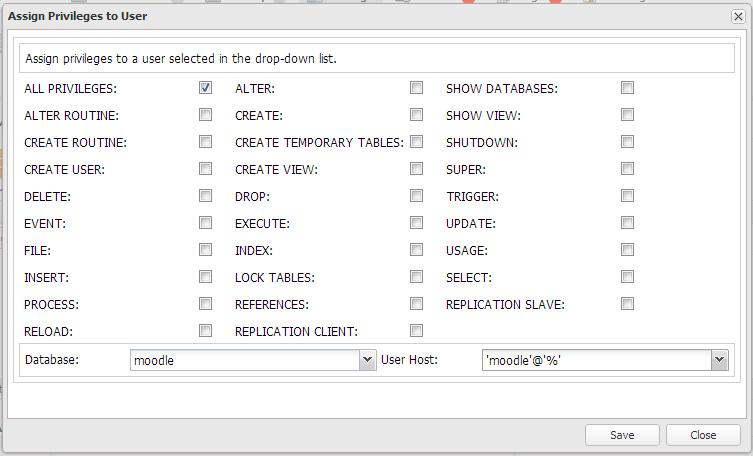The height and width of the screenshot is (456, 753).
Task: Tick the CREATE TEMPORARY TABLES checkbox
Action: tap(416, 142)
